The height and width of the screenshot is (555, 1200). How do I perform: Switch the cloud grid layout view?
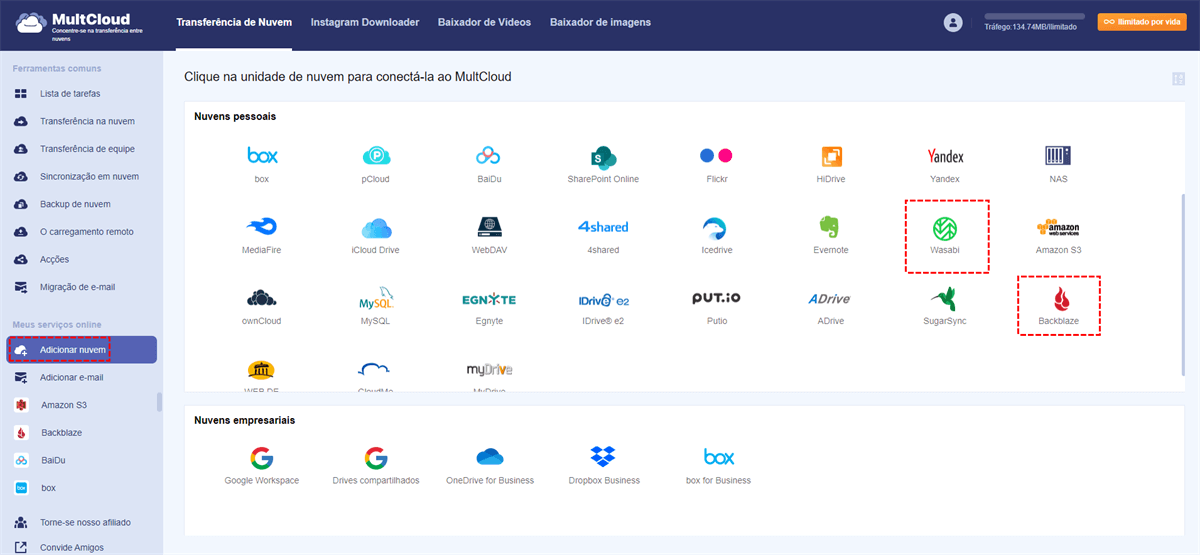[1176, 79]
